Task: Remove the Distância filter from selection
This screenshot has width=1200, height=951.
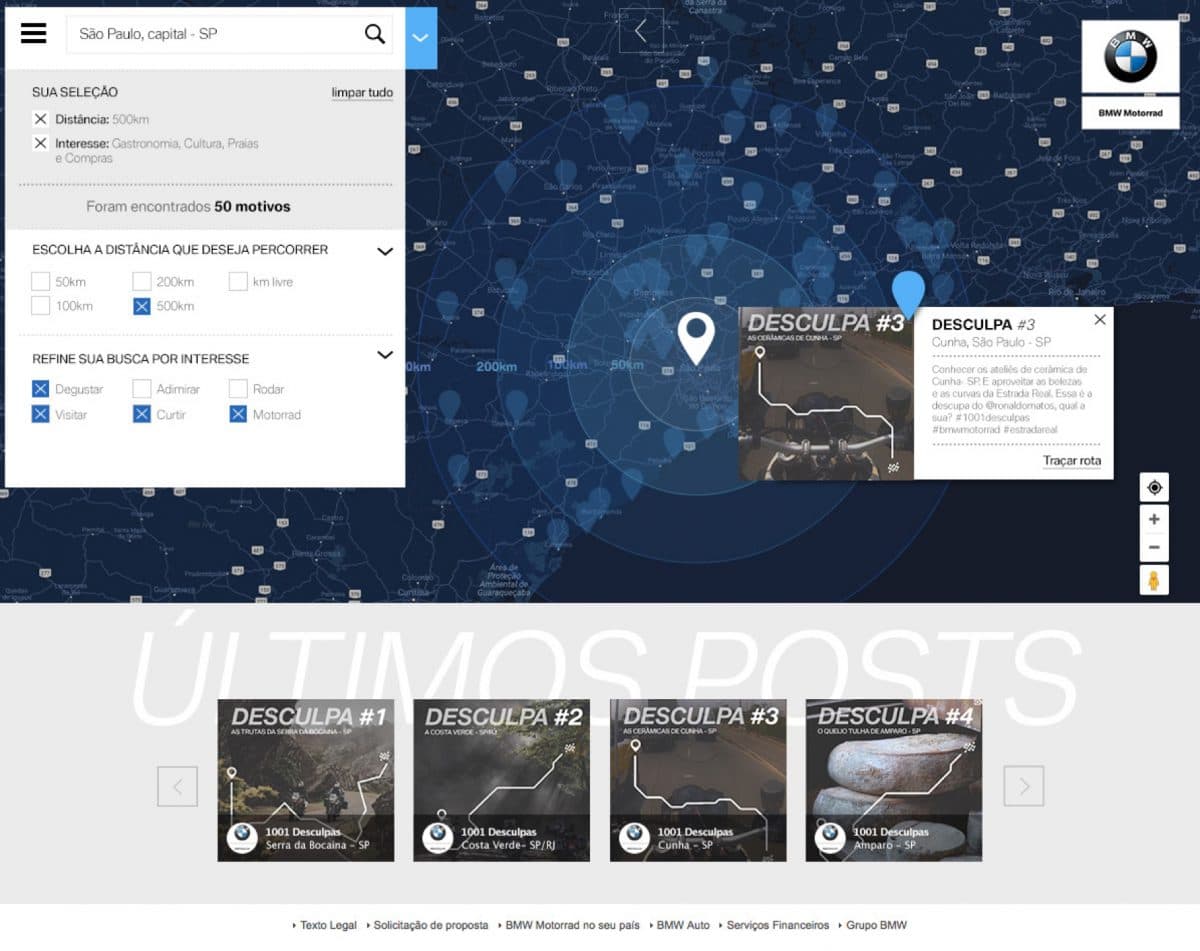Action: pos(40,119)
